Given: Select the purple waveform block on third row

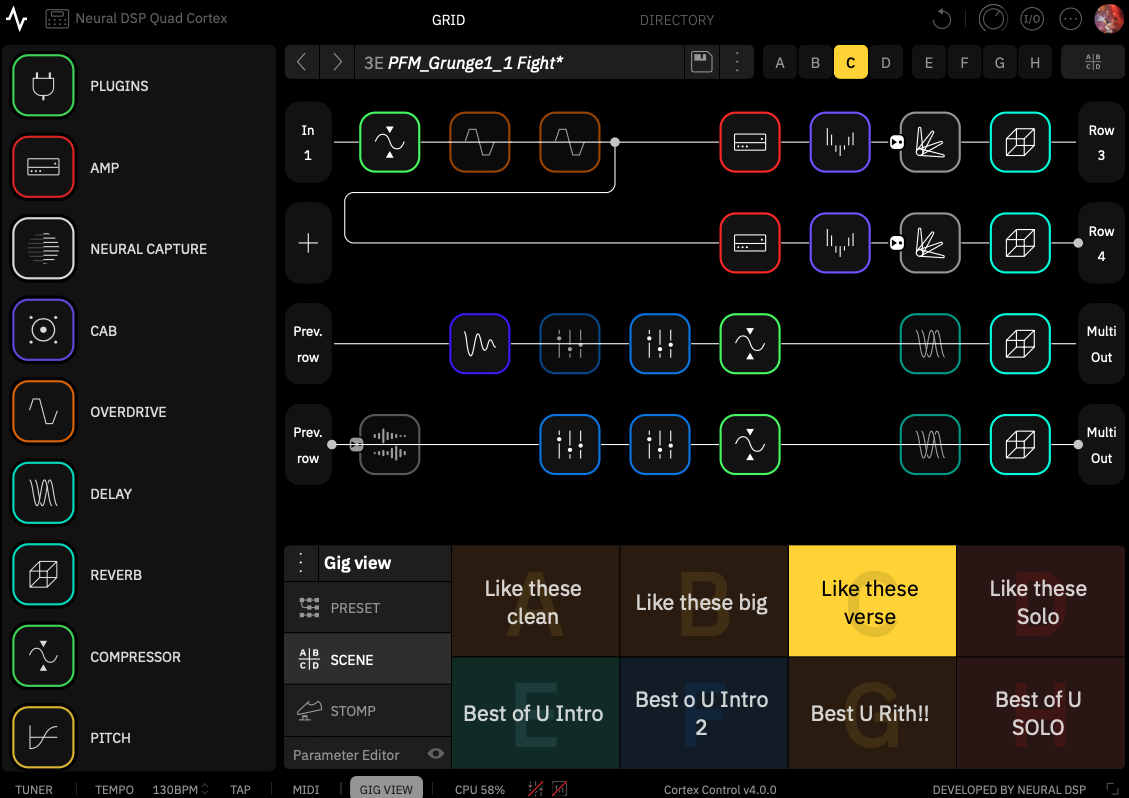Looking at the screenshot, I should click(480, 344).
